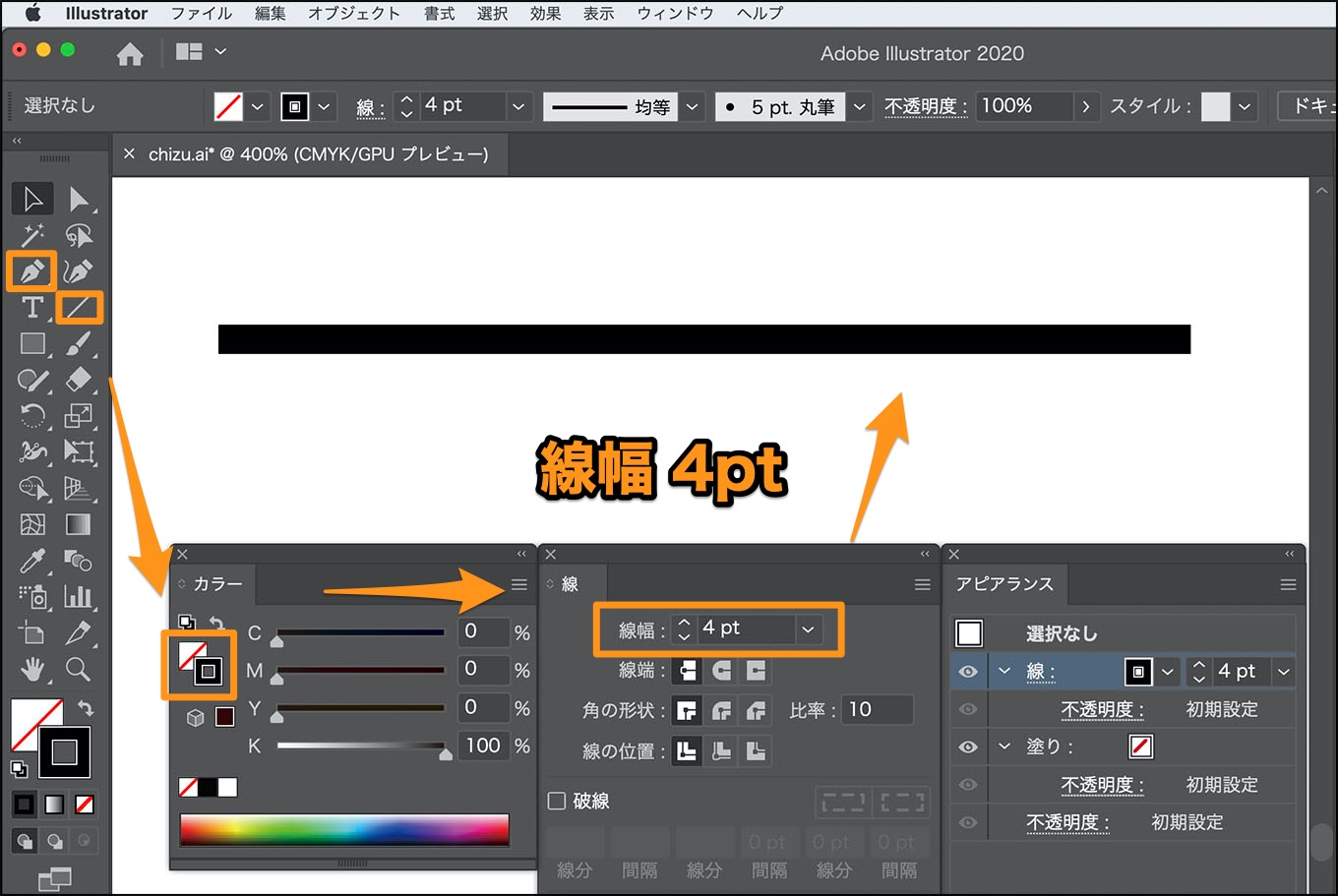
Task: Open fill color dropdown in control bar
Action: pos(258,106)
